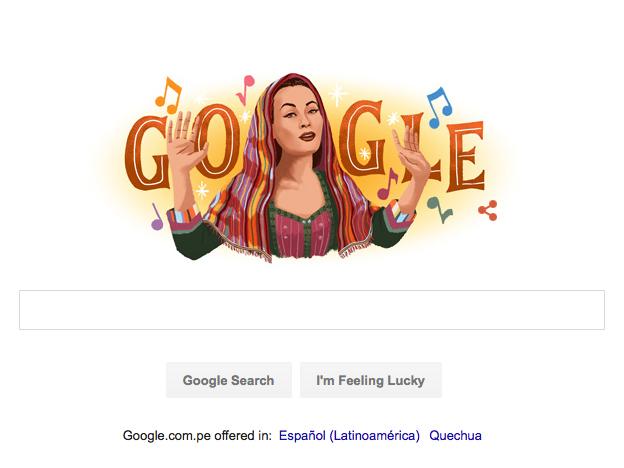Click the I'm Feeling Lucky button

[x=370, y=380]
